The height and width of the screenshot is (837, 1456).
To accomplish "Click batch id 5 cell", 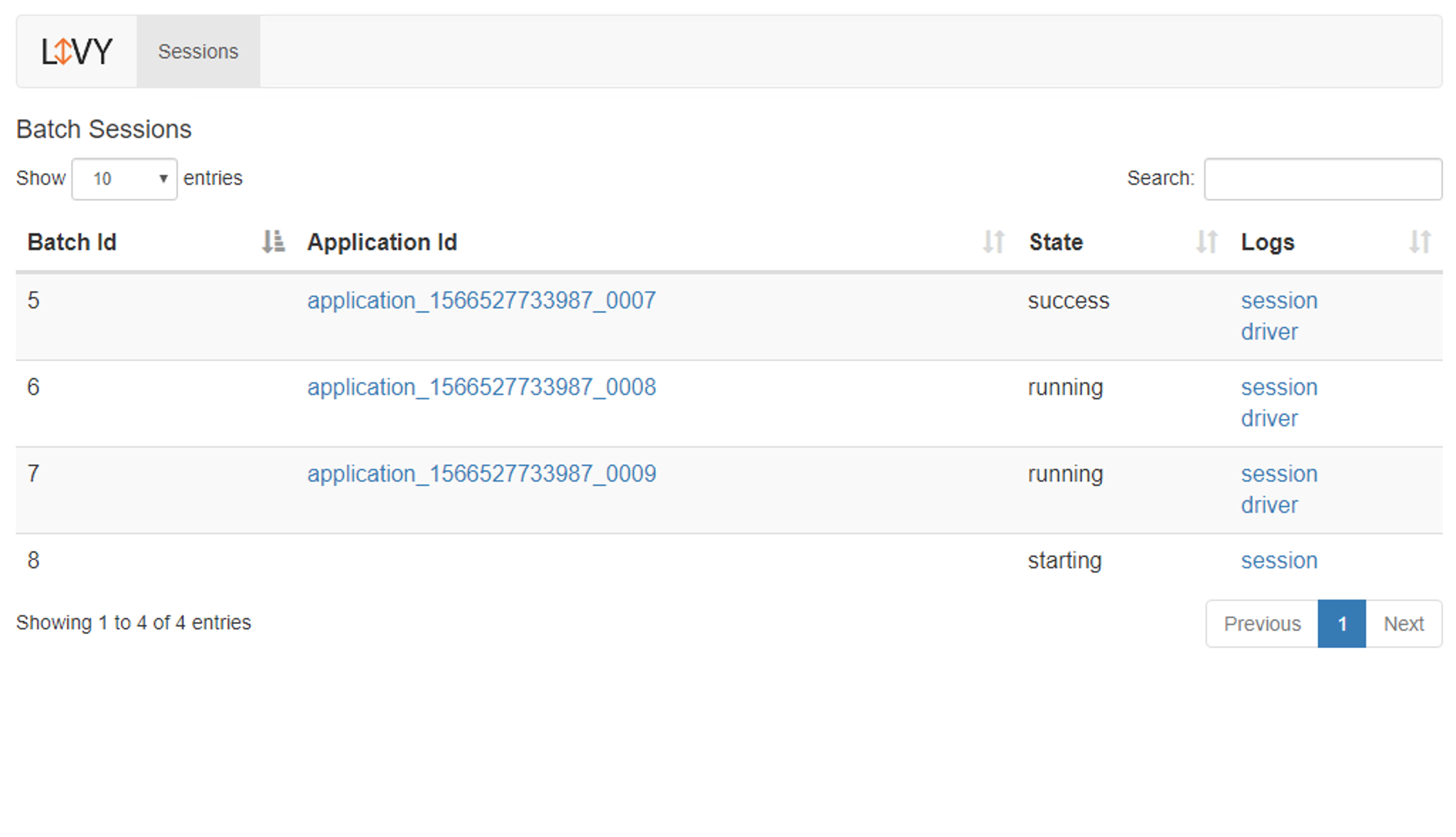I will tap(156, 317).
